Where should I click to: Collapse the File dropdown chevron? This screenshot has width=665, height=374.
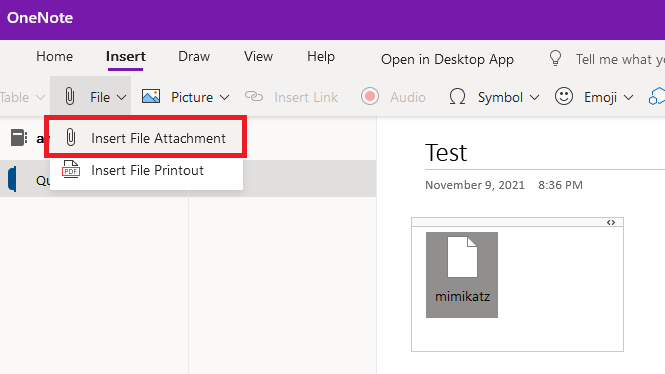point(121,98)
